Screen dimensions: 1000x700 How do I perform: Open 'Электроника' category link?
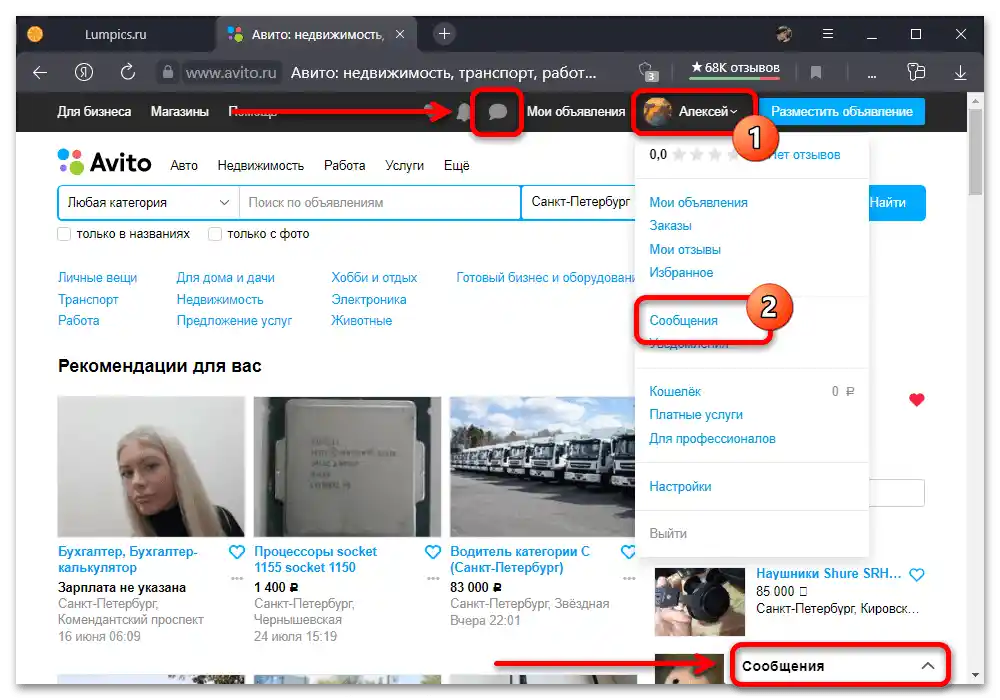coord(369,300)
